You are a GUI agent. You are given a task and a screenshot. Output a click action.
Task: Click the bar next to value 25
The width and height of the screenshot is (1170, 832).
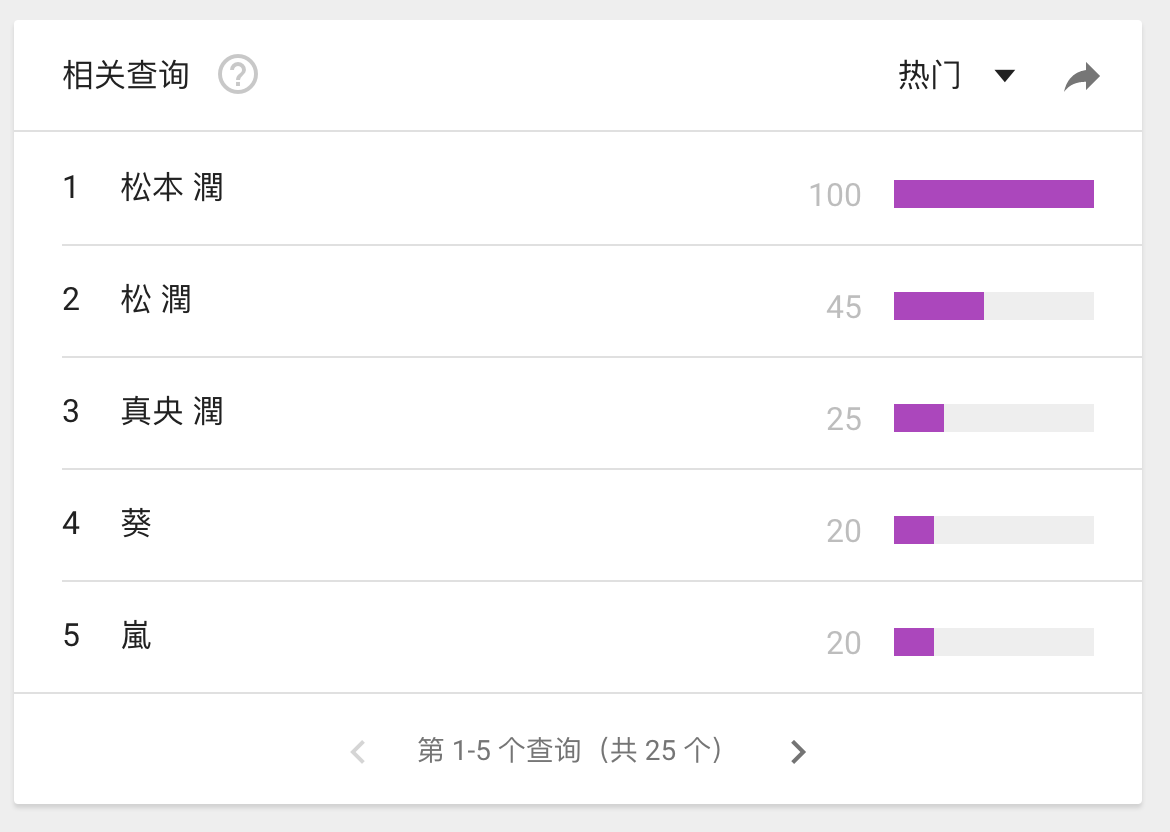919,418
